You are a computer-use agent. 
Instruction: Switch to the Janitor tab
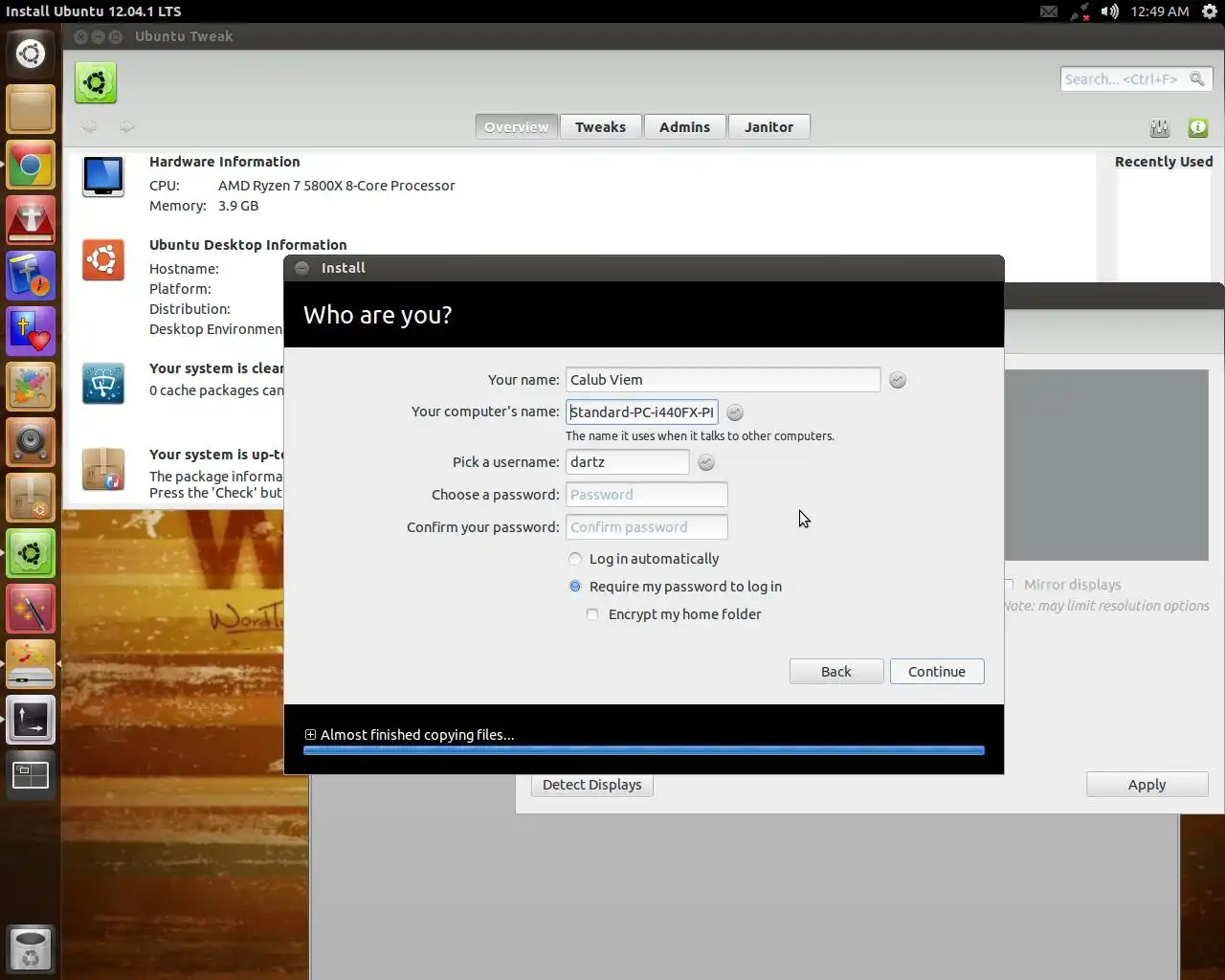(769, 126)
